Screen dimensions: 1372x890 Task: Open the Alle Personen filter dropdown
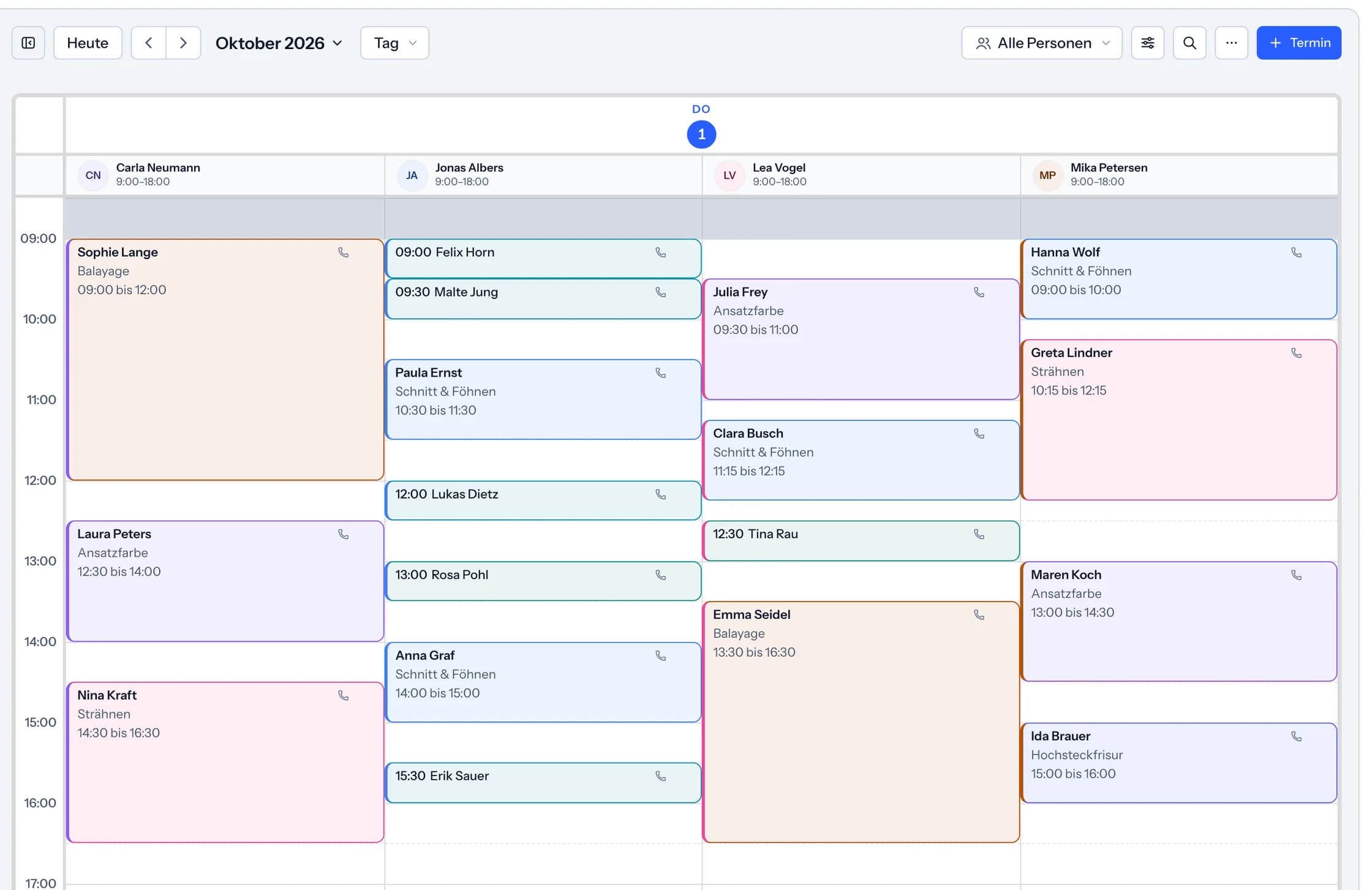[x=1041, y=43]
